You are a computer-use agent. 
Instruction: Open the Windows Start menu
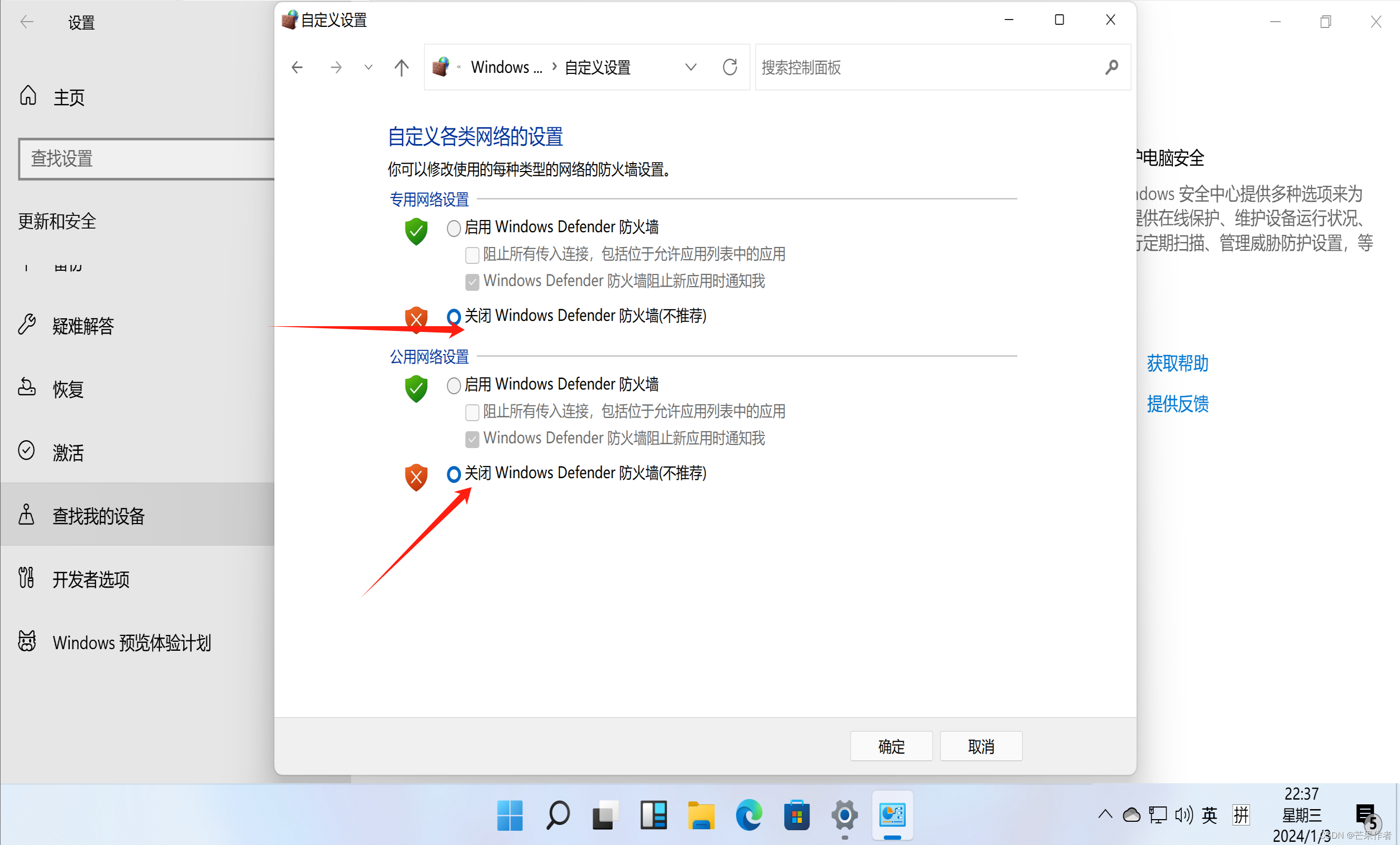click(510, 815)
